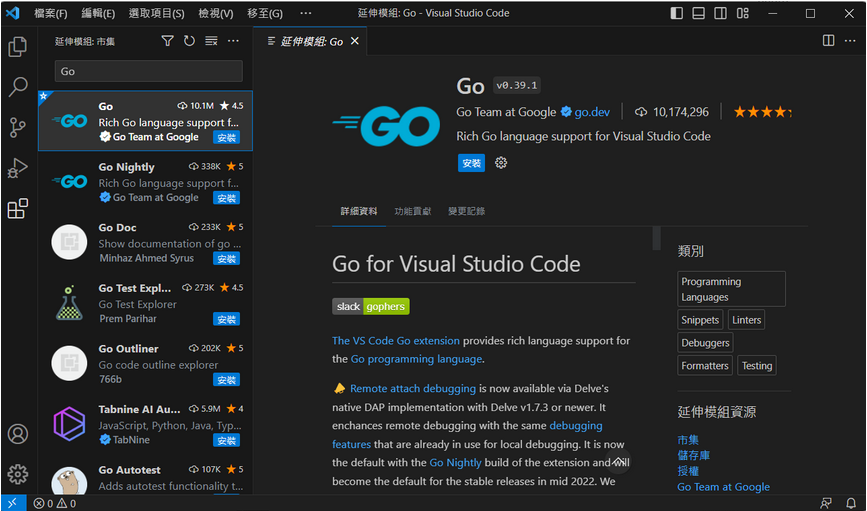The image size is (867, 511).
Task: Switch to the 變更記錄 tab
Action: (467, 211)
